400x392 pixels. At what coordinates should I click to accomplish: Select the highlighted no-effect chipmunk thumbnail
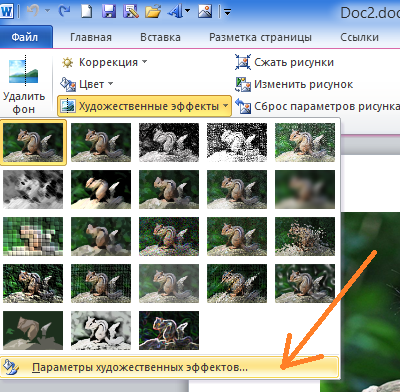(33, 142)
